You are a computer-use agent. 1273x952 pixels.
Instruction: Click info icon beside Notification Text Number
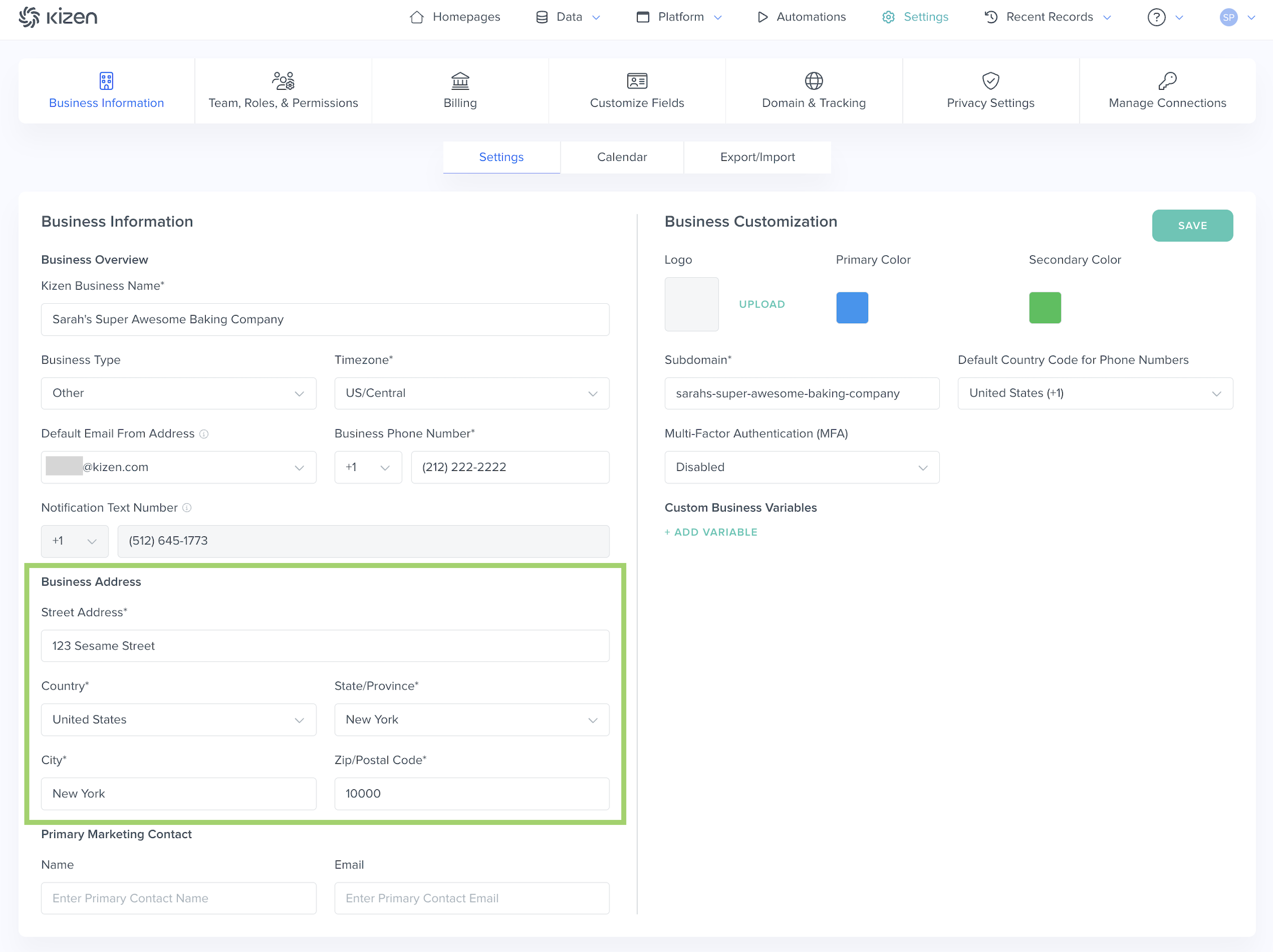click(187, 508)
